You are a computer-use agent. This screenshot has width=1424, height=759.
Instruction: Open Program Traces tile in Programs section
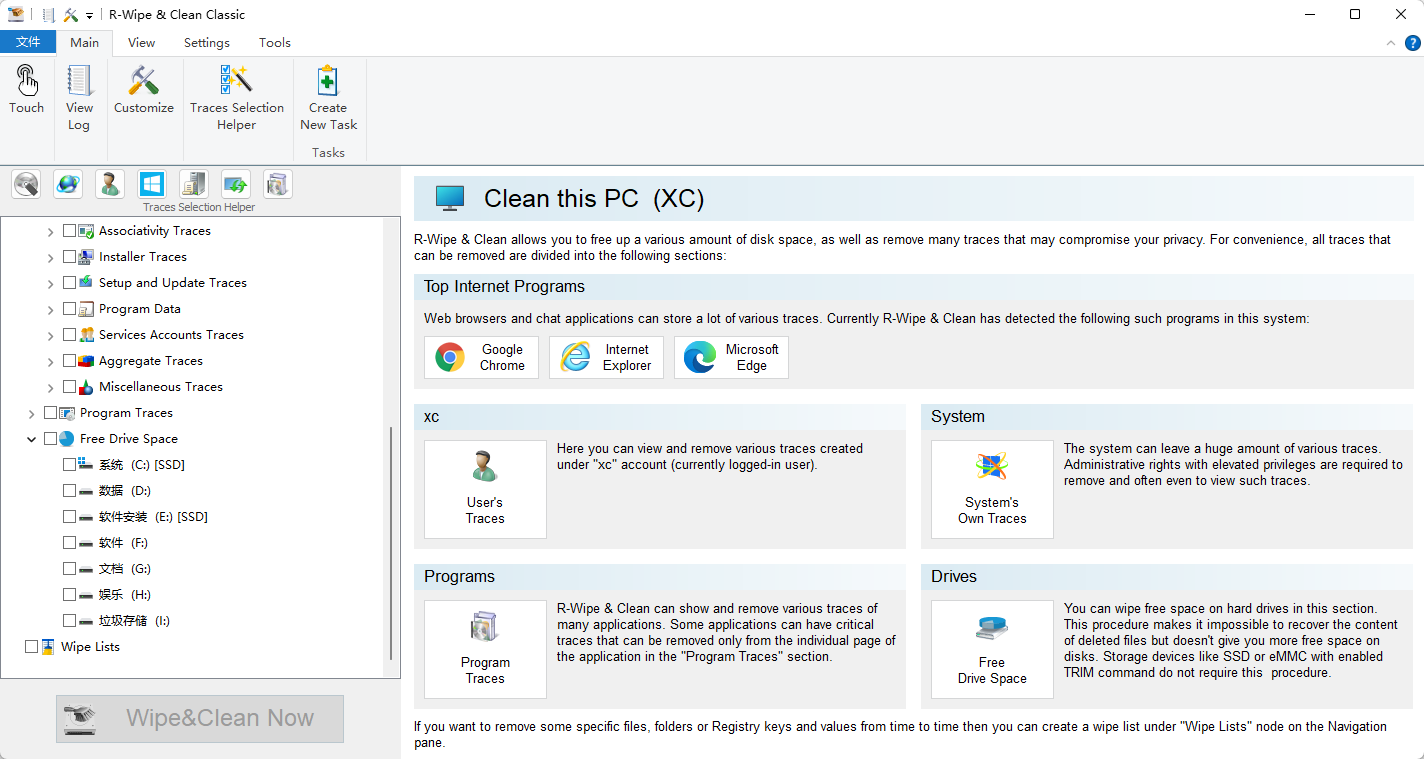485,649
